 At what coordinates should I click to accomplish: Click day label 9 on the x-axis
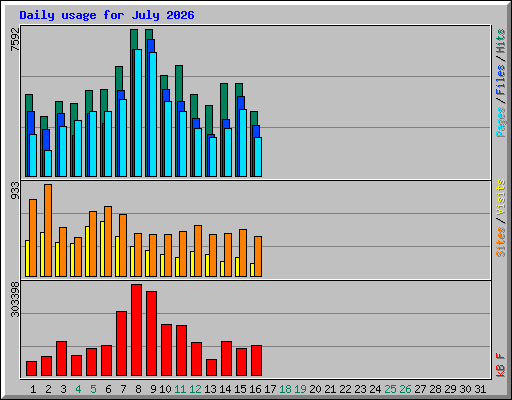[153, 389]
